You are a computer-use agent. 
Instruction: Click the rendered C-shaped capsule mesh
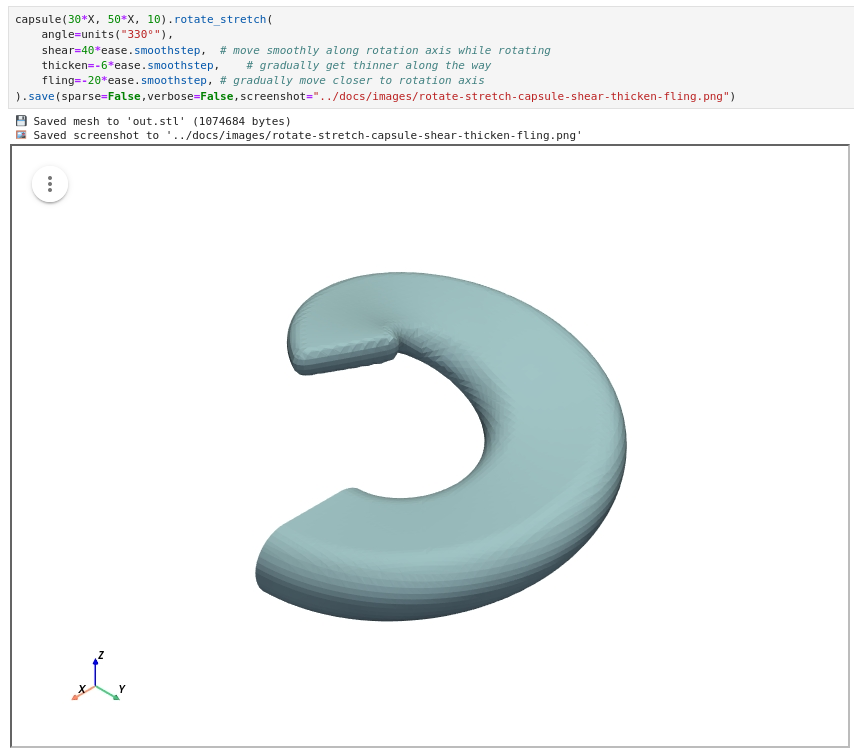pyautogui.click(x=441, y=446)
